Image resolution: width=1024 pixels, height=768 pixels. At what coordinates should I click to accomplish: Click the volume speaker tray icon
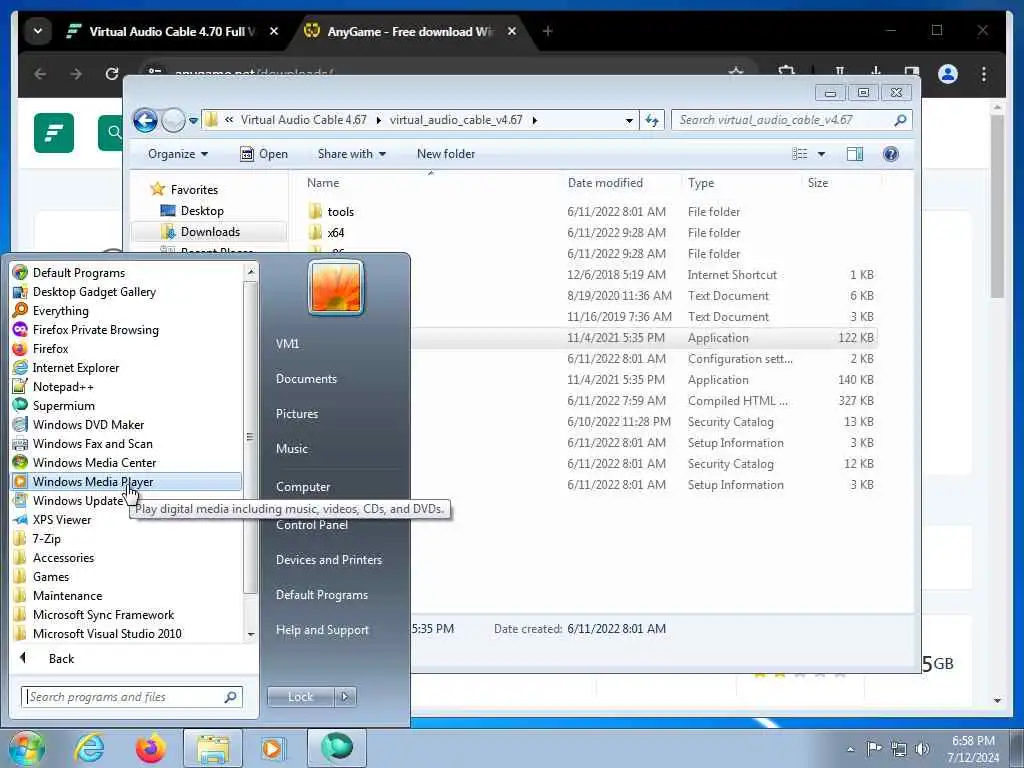tap(922, 748)
